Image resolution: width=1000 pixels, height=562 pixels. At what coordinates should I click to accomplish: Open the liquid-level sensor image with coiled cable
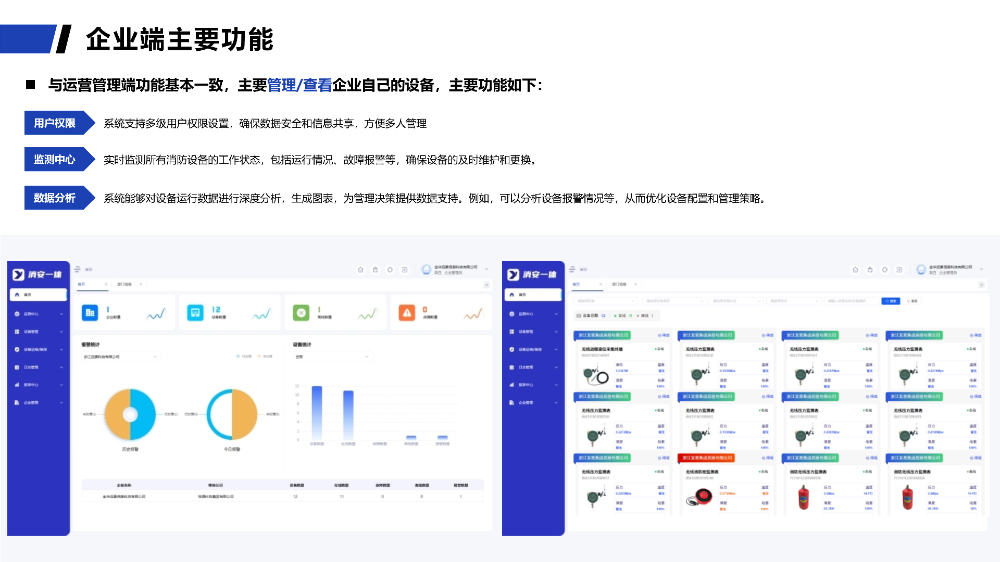coord(596,374)
